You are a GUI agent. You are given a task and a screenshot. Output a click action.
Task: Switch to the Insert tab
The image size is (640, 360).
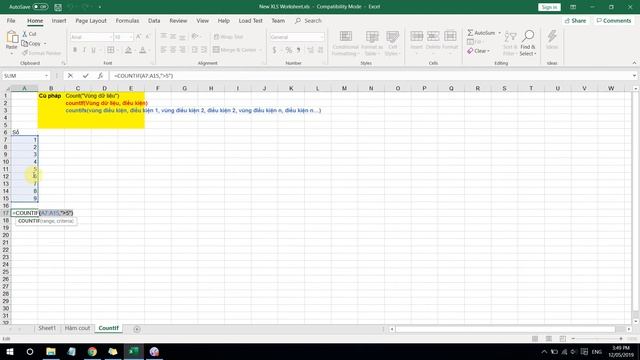click(59, 20)
